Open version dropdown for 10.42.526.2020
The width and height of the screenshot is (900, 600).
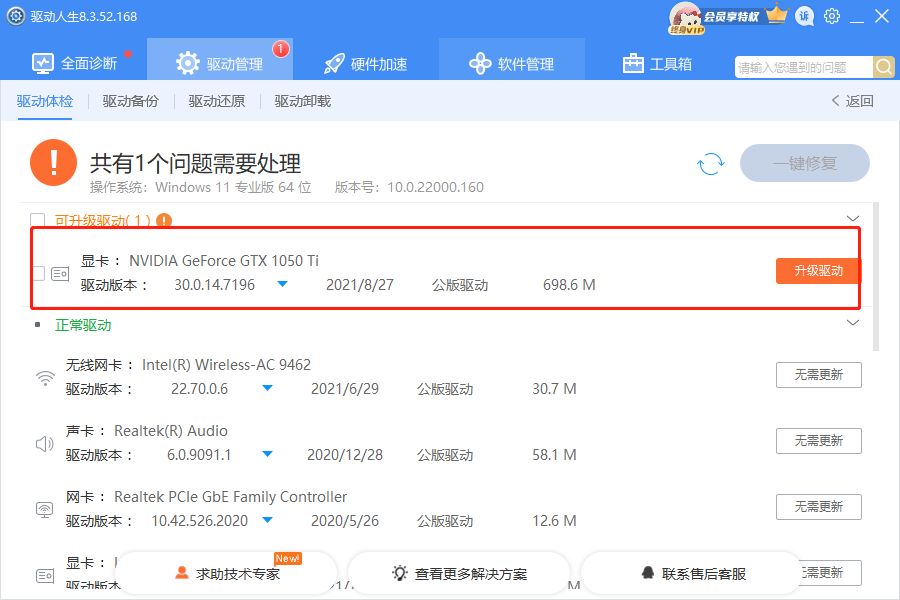click(267, 520)
